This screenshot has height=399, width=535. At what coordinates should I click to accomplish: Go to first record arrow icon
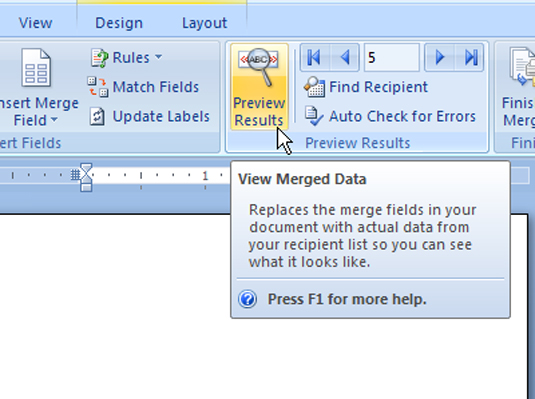point(314,57)
